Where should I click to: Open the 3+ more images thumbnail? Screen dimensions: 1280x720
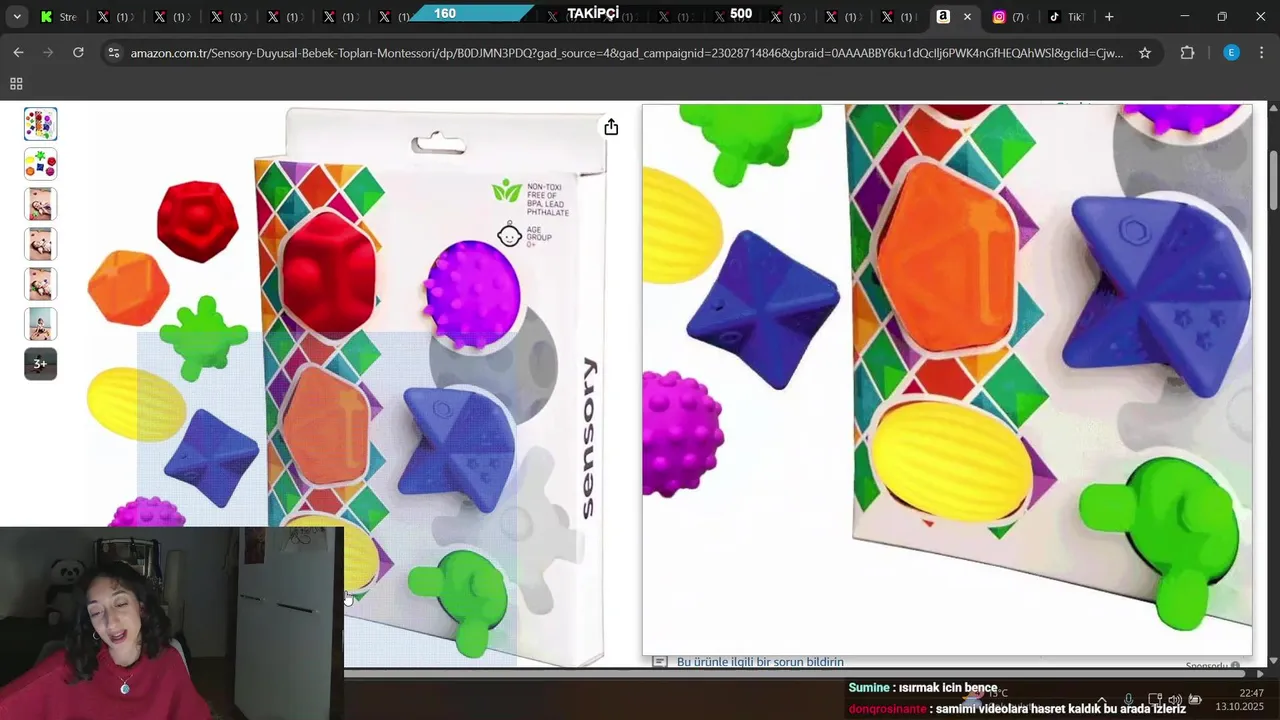[x=41, y=364]
